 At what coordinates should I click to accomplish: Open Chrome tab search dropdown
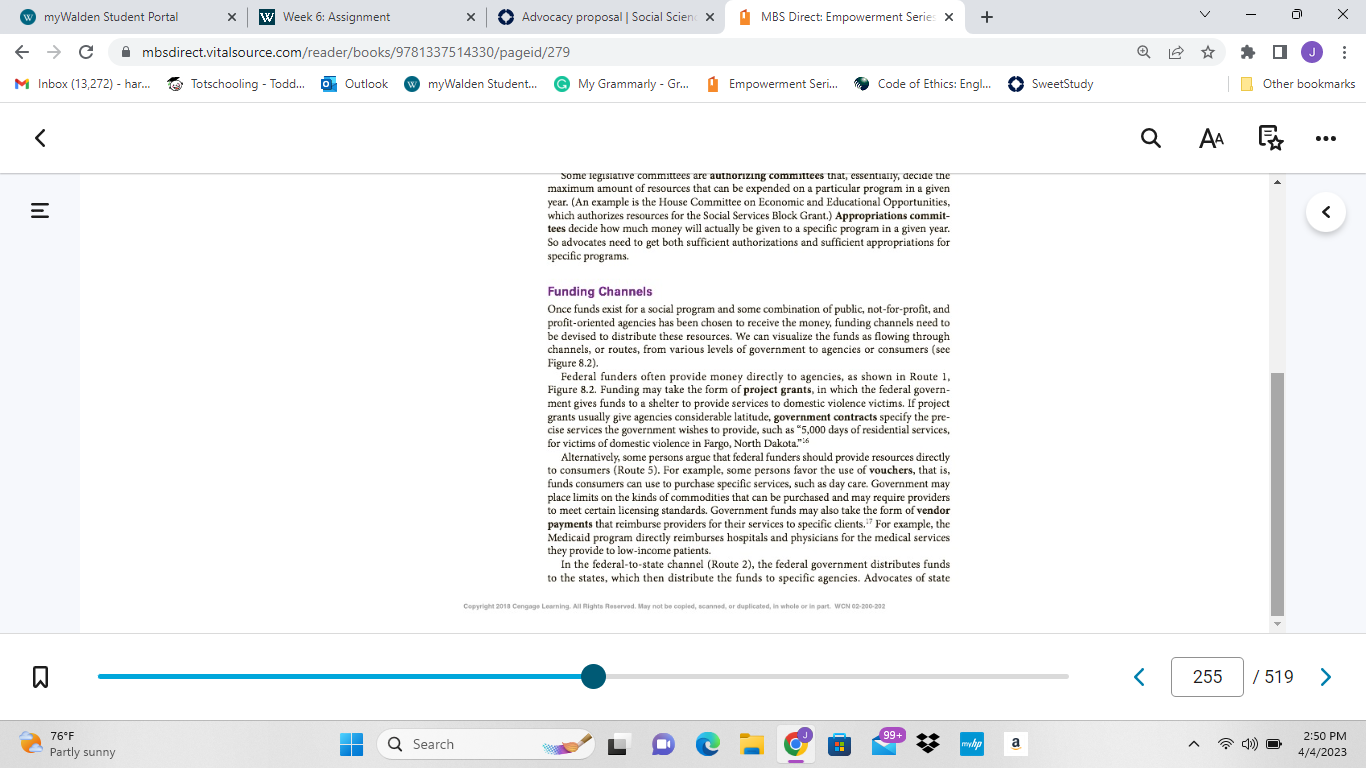click(1205, 15)
